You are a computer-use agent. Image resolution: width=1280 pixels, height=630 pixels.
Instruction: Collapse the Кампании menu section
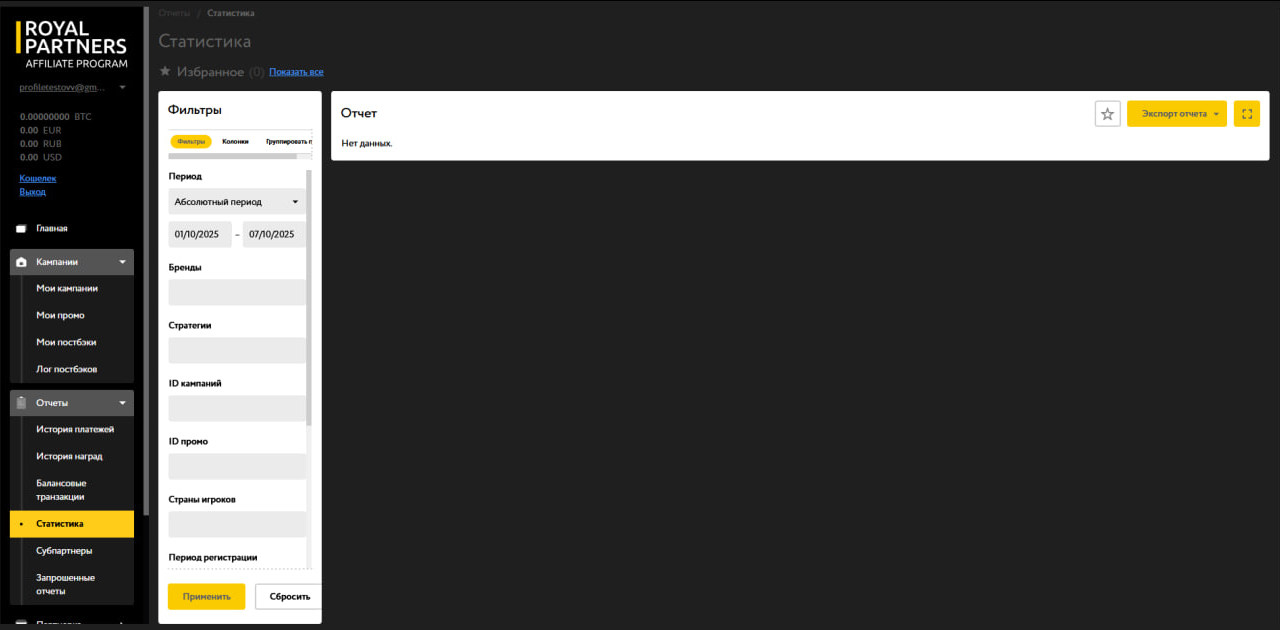click(x=122, y=262)
